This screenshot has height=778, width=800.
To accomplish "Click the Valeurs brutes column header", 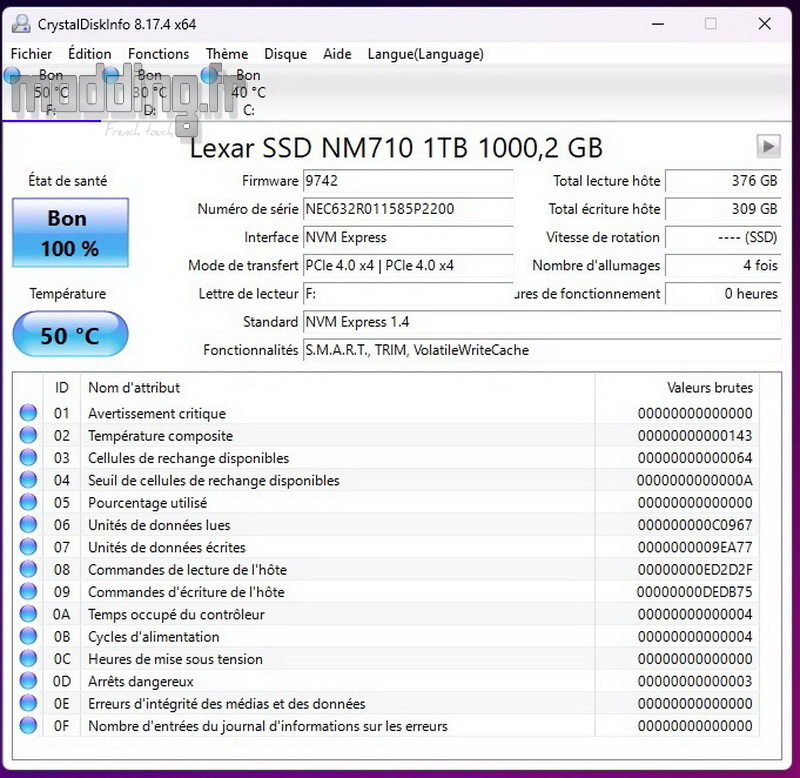I will point(677,388).
